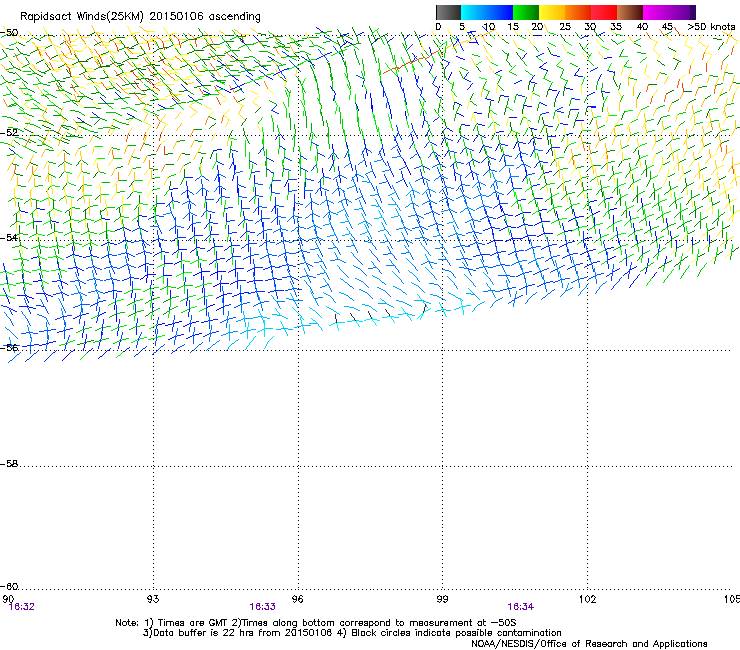Click the NOAA/NESDIS credit text
740x650 pixels.
tap(589, 644)
